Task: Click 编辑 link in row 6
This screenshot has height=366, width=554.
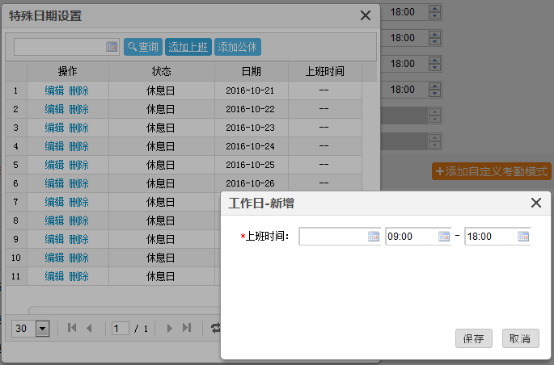Action: coord(54,183)
